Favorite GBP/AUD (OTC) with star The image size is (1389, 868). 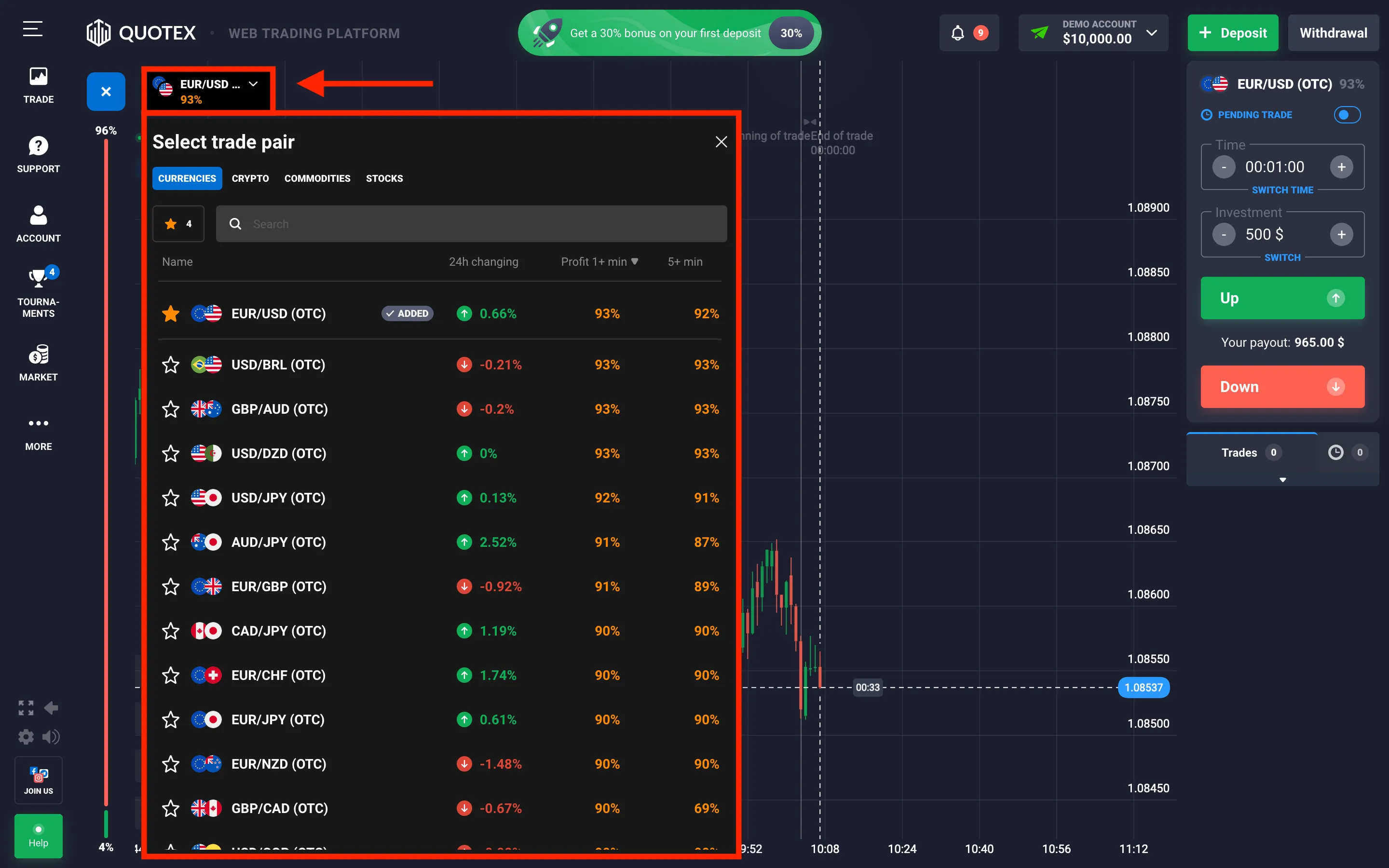click(170, 409)
